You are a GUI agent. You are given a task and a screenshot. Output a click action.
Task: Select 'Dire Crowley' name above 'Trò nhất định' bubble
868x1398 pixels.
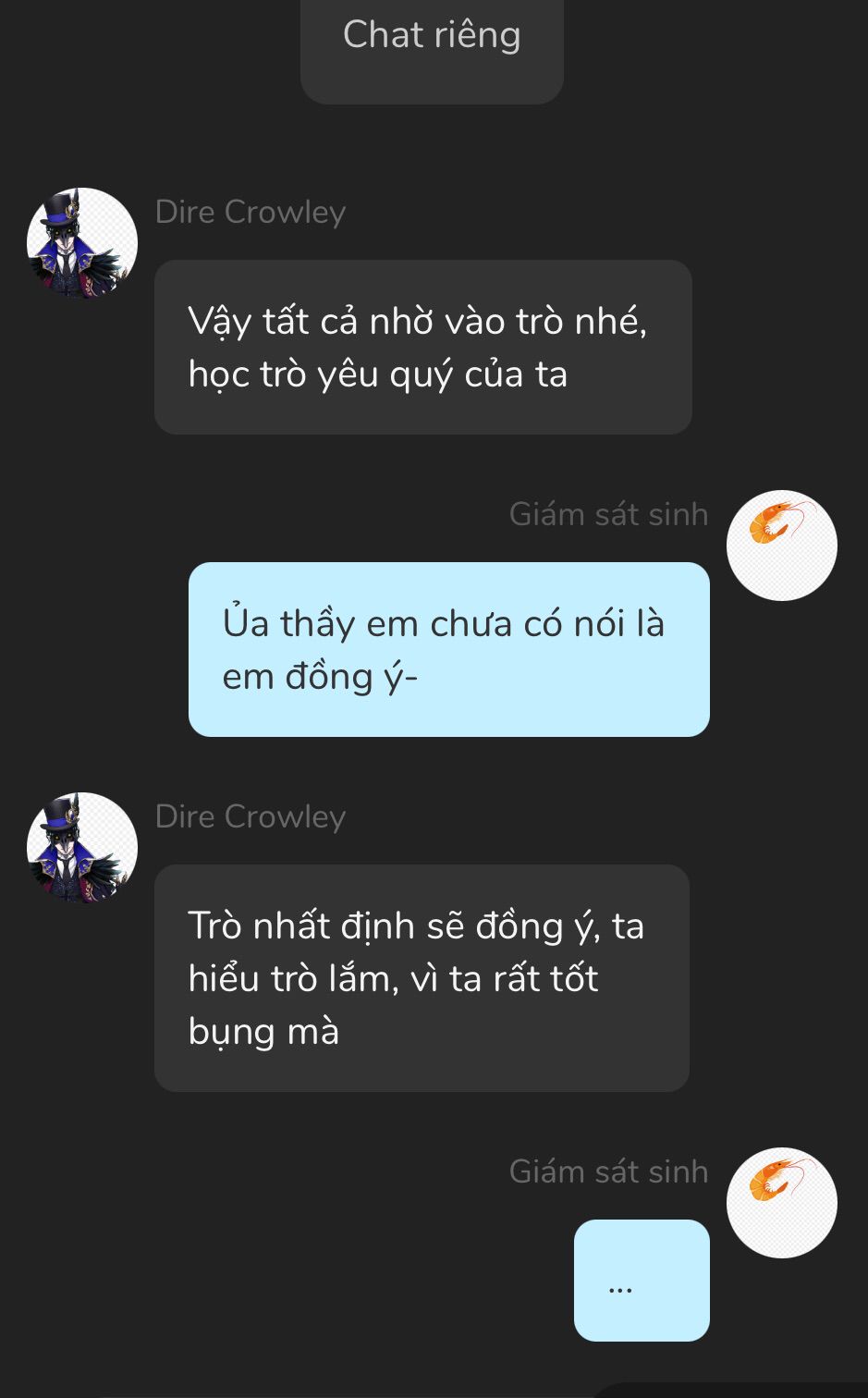click(x=251, y=816)
